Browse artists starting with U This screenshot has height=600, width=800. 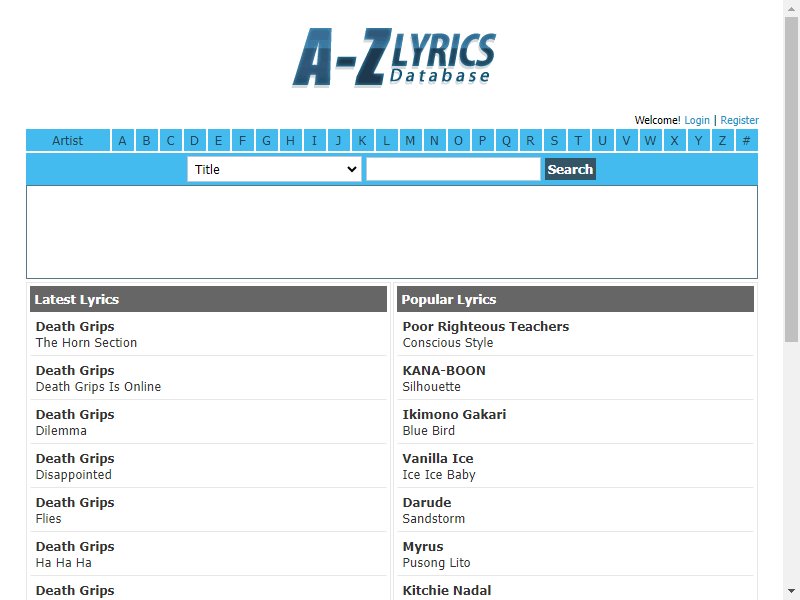tap(602, 141)
